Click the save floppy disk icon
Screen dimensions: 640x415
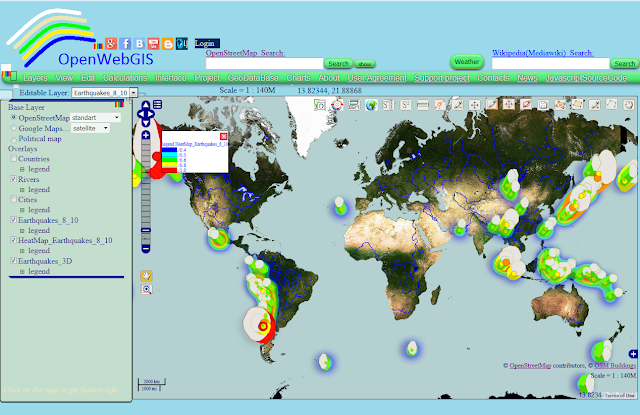pyautogui.click(x=543, y=105)
